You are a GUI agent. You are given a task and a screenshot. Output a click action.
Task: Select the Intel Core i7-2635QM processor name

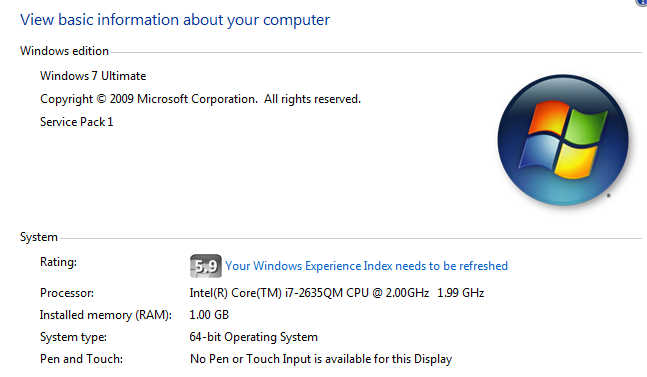(309, 293)
